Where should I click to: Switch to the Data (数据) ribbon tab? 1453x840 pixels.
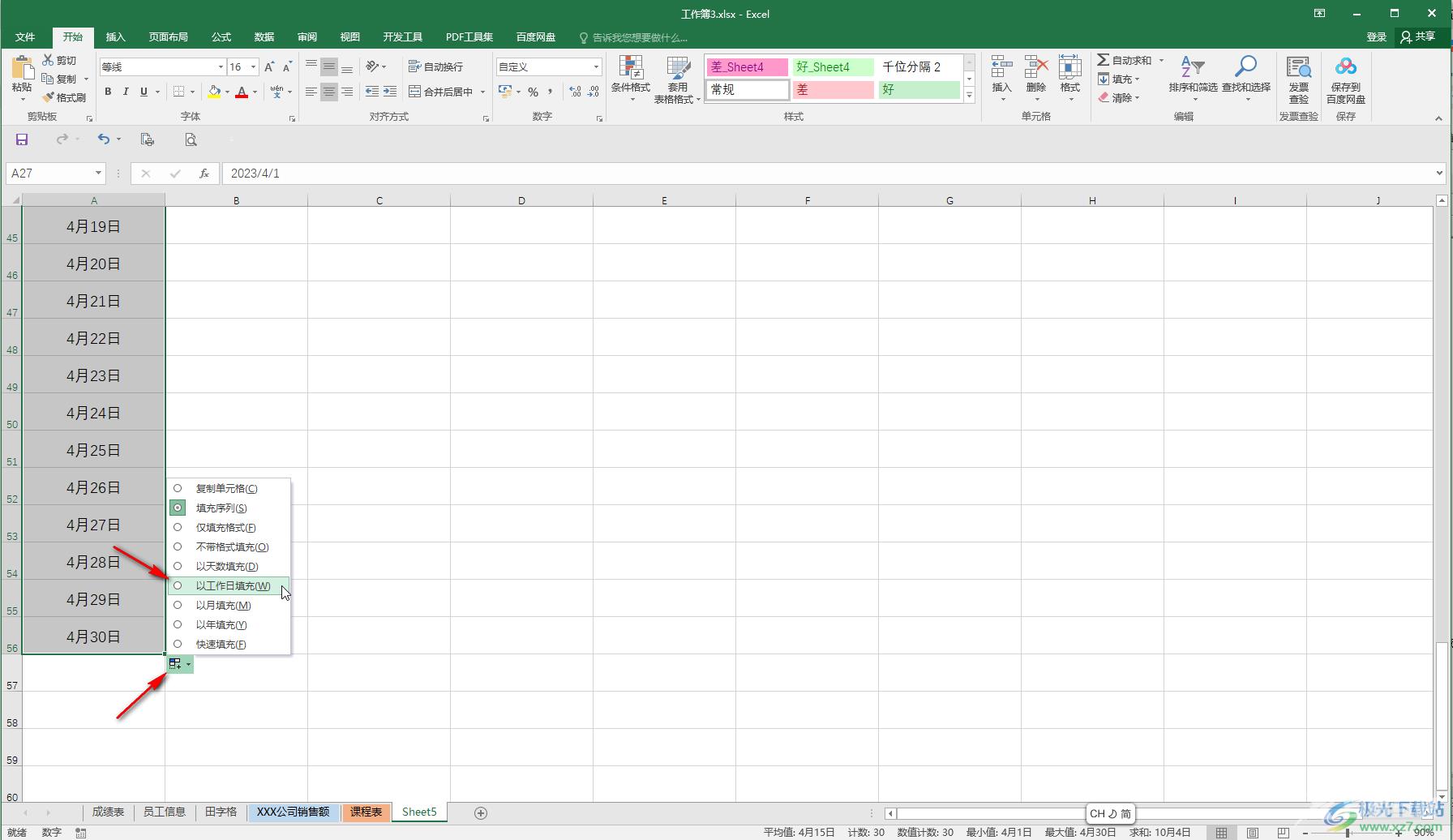(x=264, y=37)
